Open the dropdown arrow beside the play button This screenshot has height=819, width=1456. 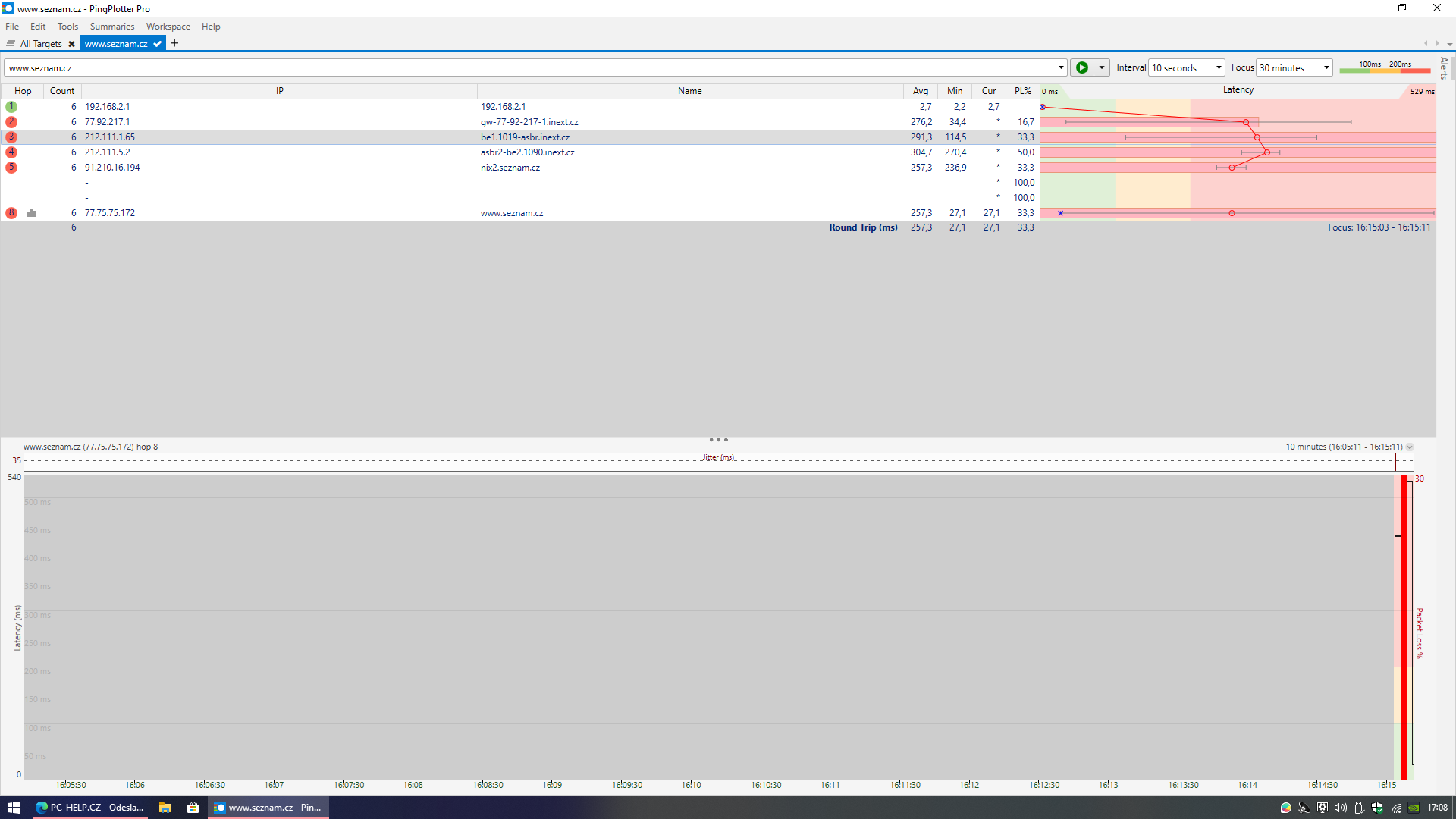(1102, 68)
